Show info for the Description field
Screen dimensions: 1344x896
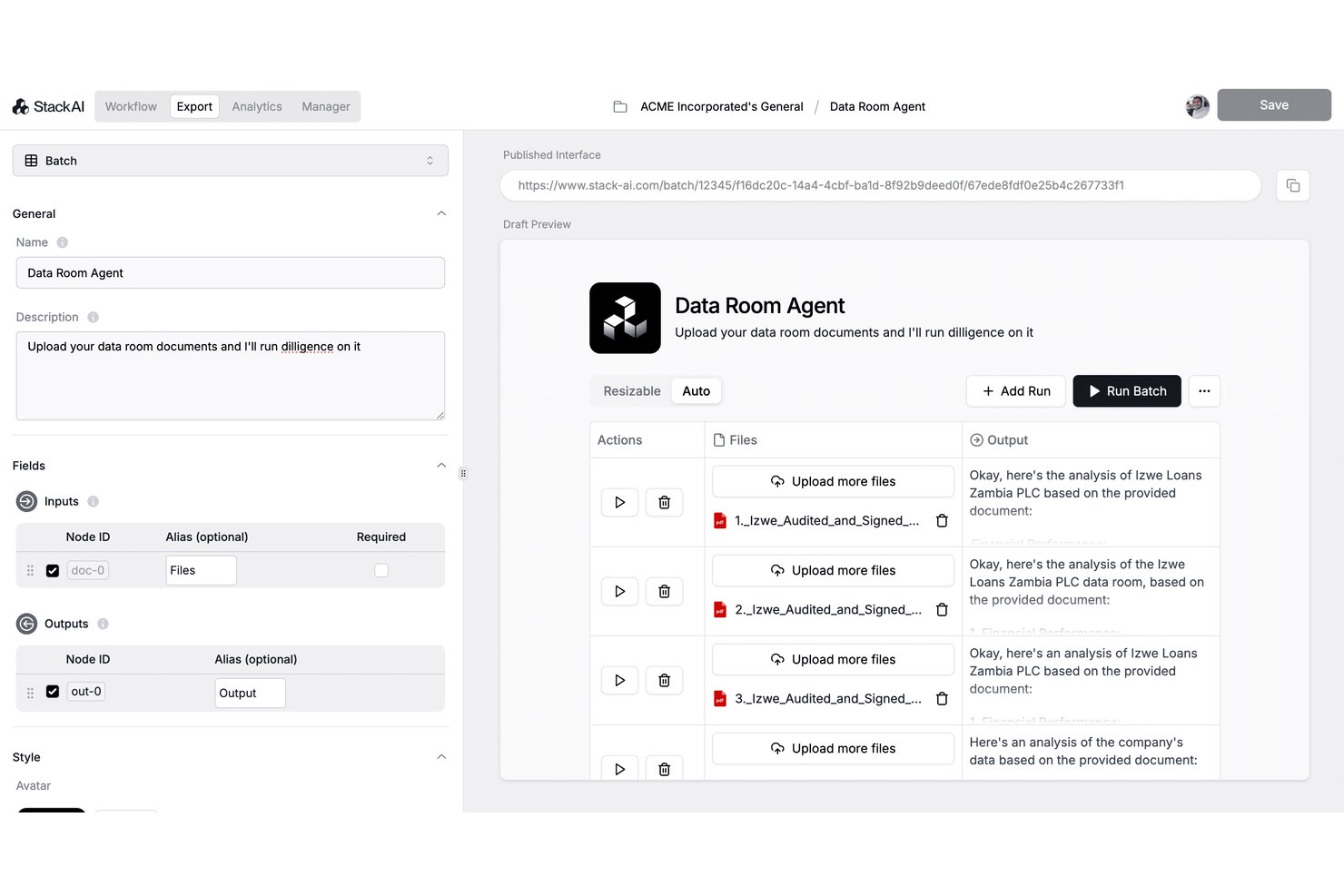(x=93, y=317)
